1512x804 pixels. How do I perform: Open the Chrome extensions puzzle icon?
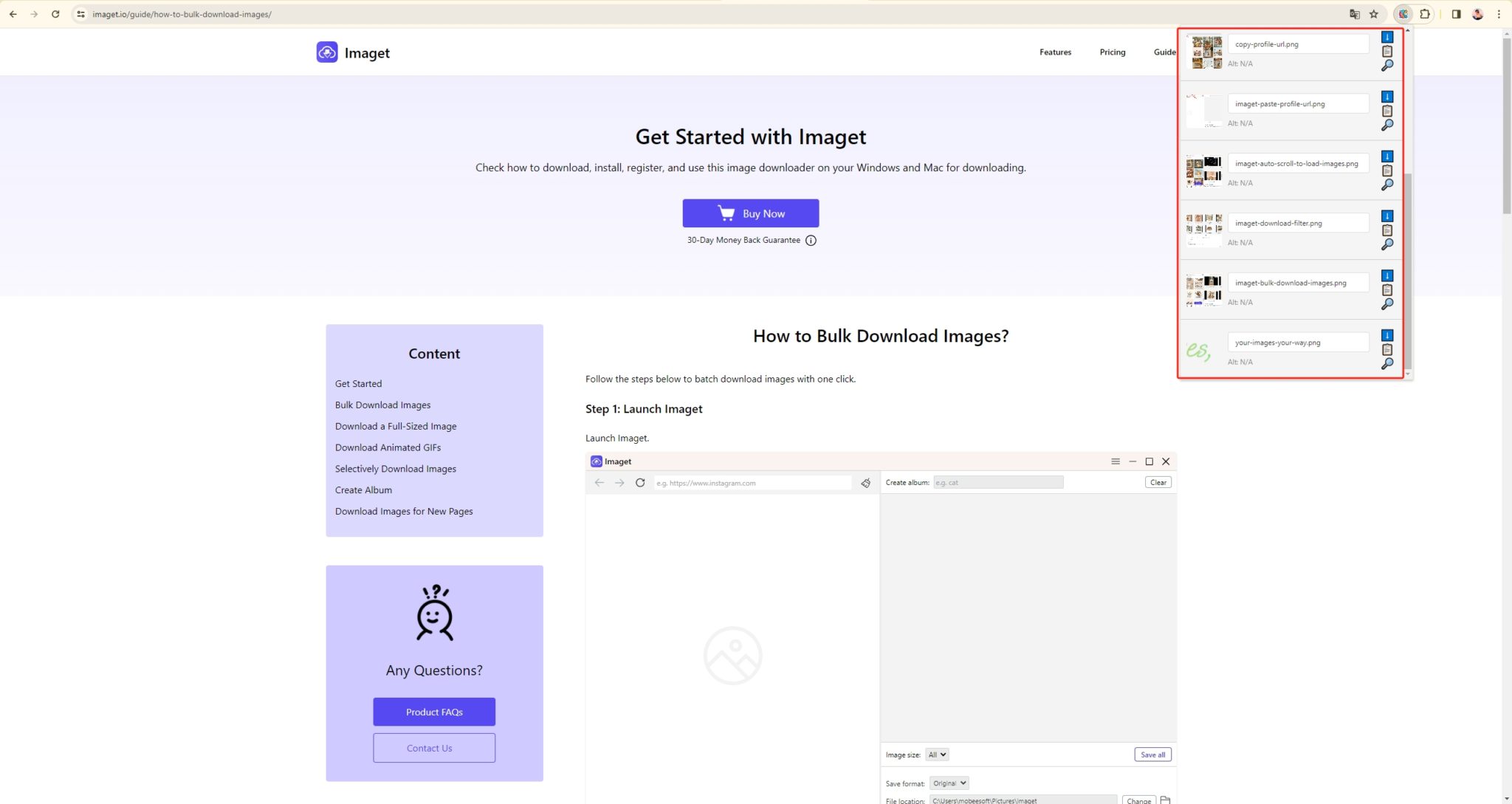pyautogui.click(x=1425, y=13)
